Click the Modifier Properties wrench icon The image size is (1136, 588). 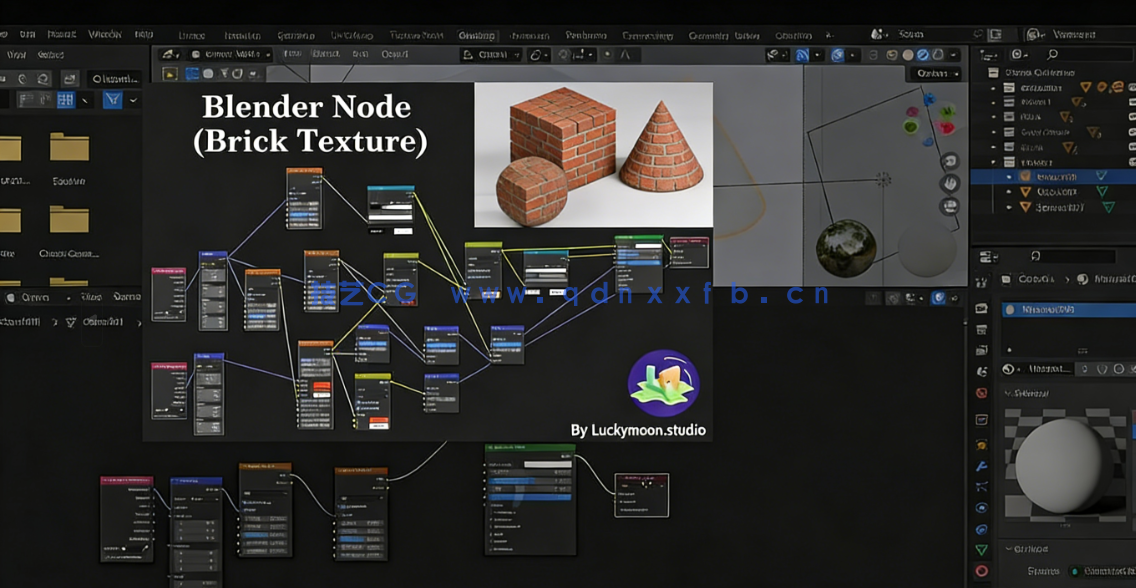point(979,465)
